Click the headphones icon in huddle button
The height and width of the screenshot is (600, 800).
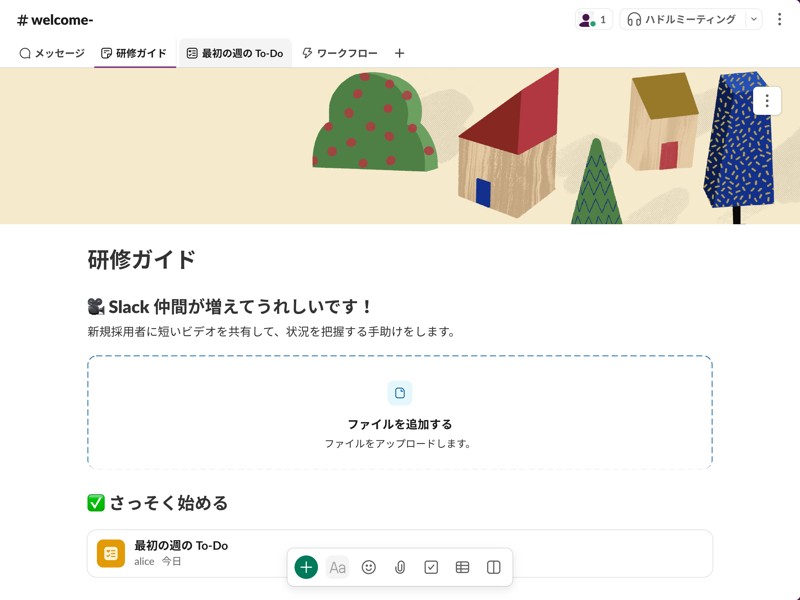tap(634, 20)
